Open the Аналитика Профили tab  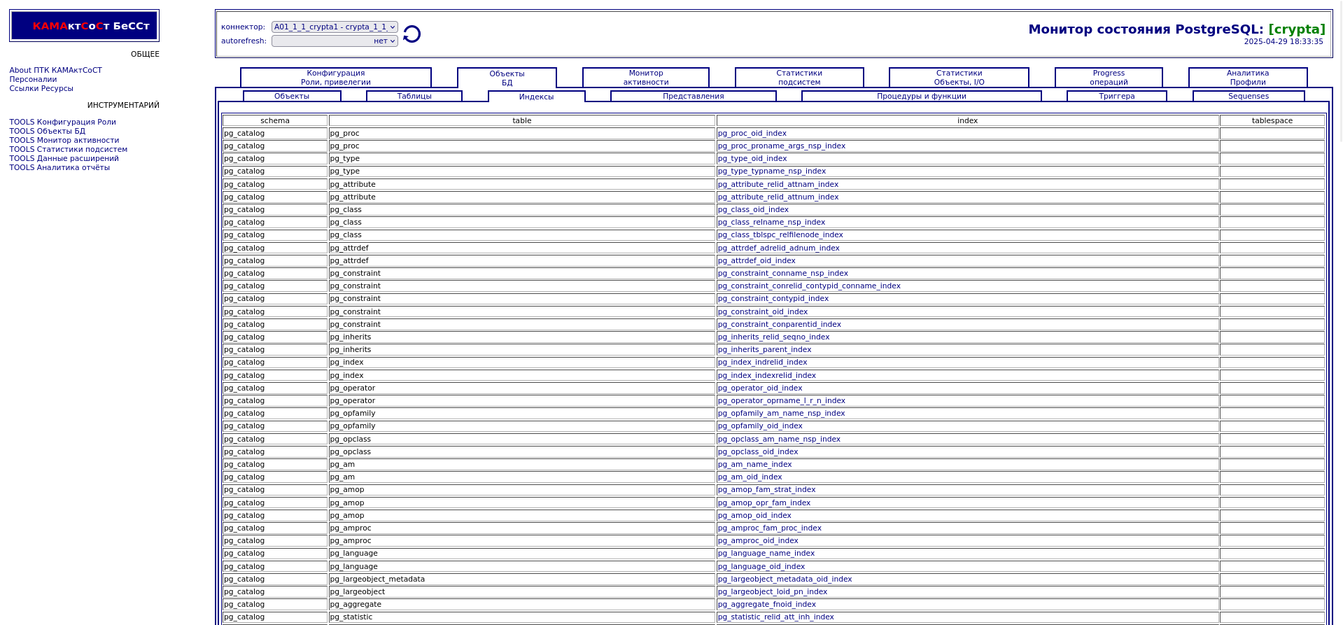pos(1247,78)
